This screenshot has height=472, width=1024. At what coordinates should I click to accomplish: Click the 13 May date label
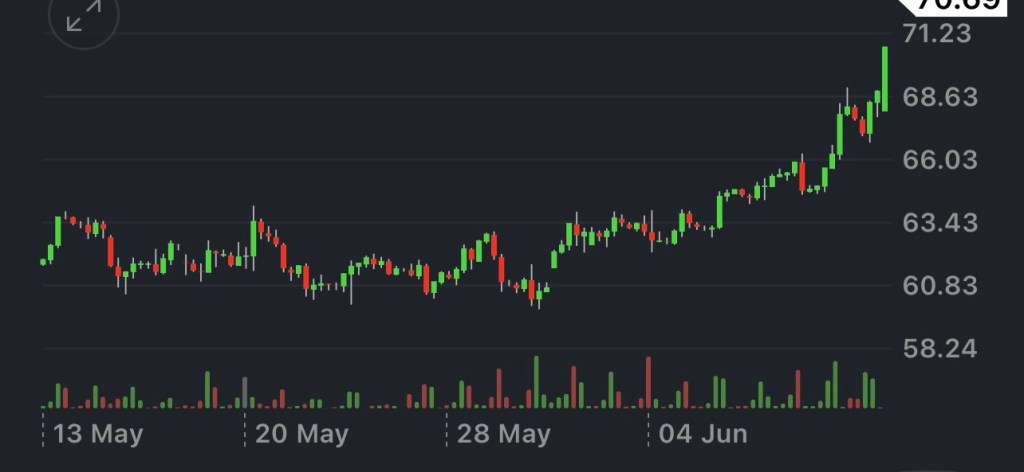click(97, 434)
